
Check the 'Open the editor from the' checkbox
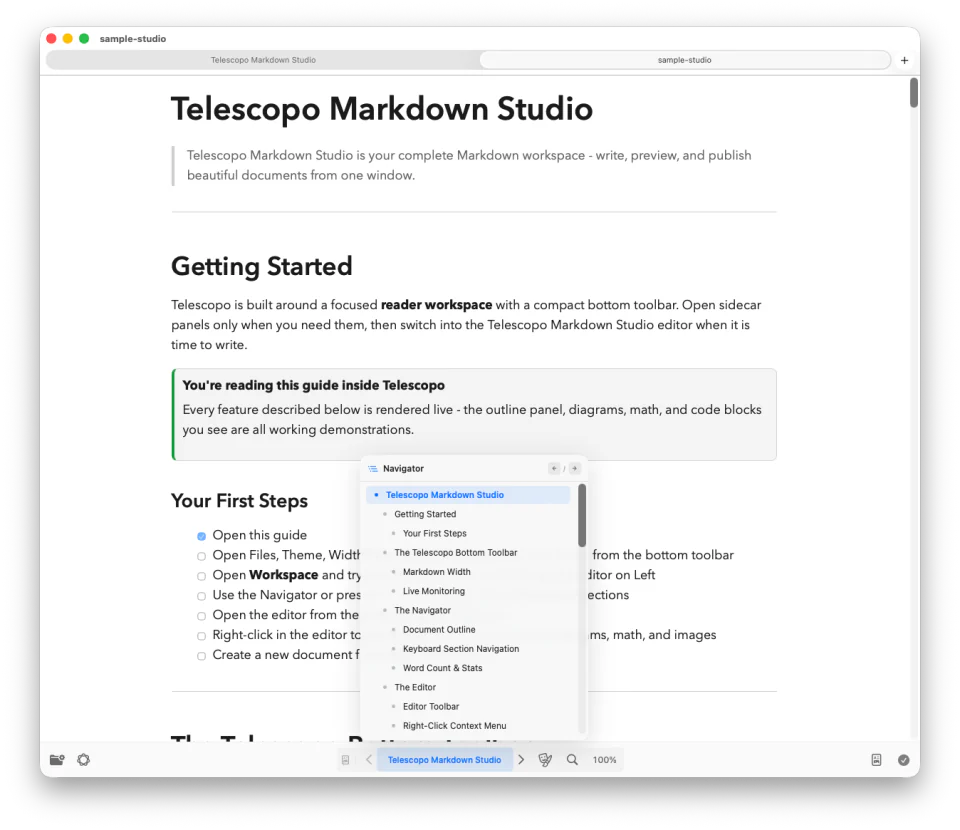pos(201,616)
